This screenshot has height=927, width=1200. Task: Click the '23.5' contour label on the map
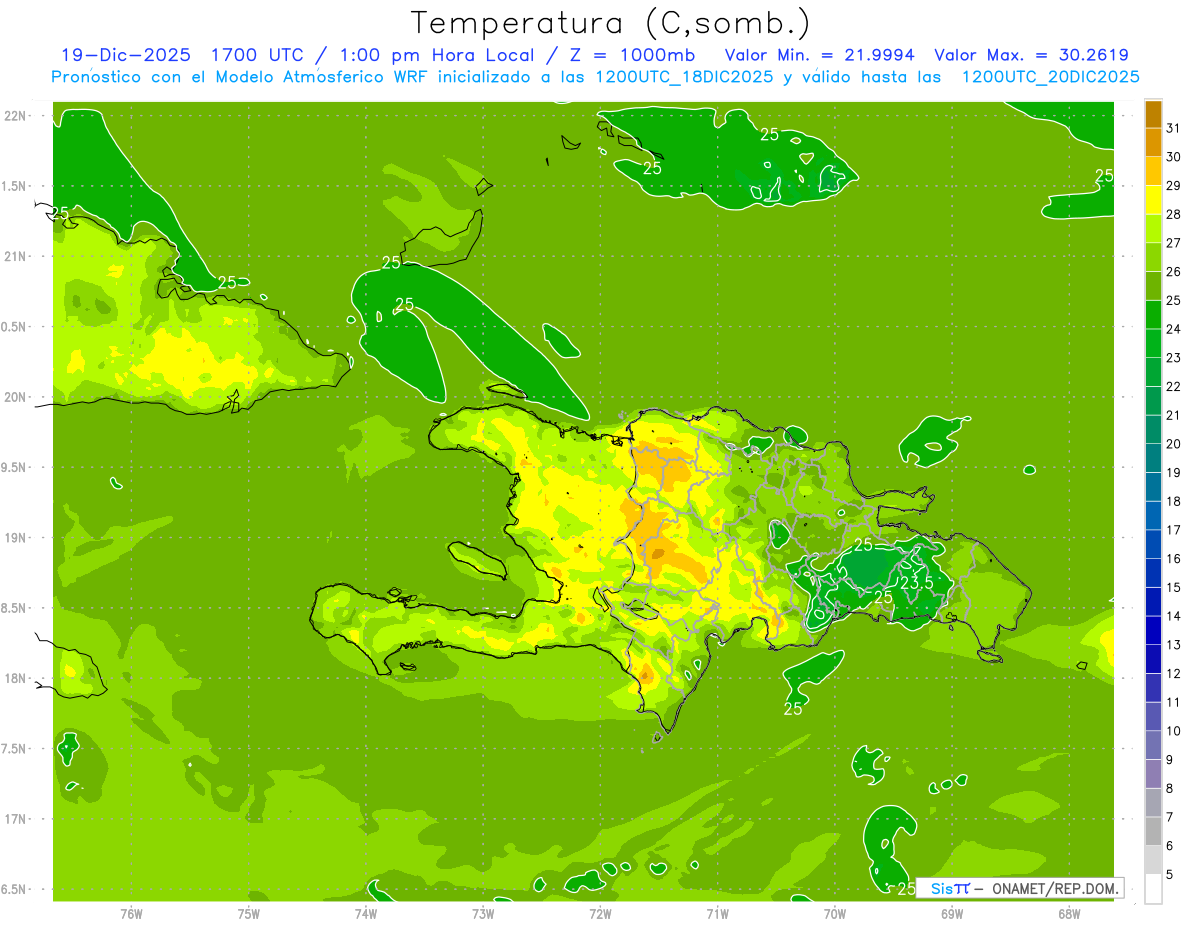pos(916,582)
